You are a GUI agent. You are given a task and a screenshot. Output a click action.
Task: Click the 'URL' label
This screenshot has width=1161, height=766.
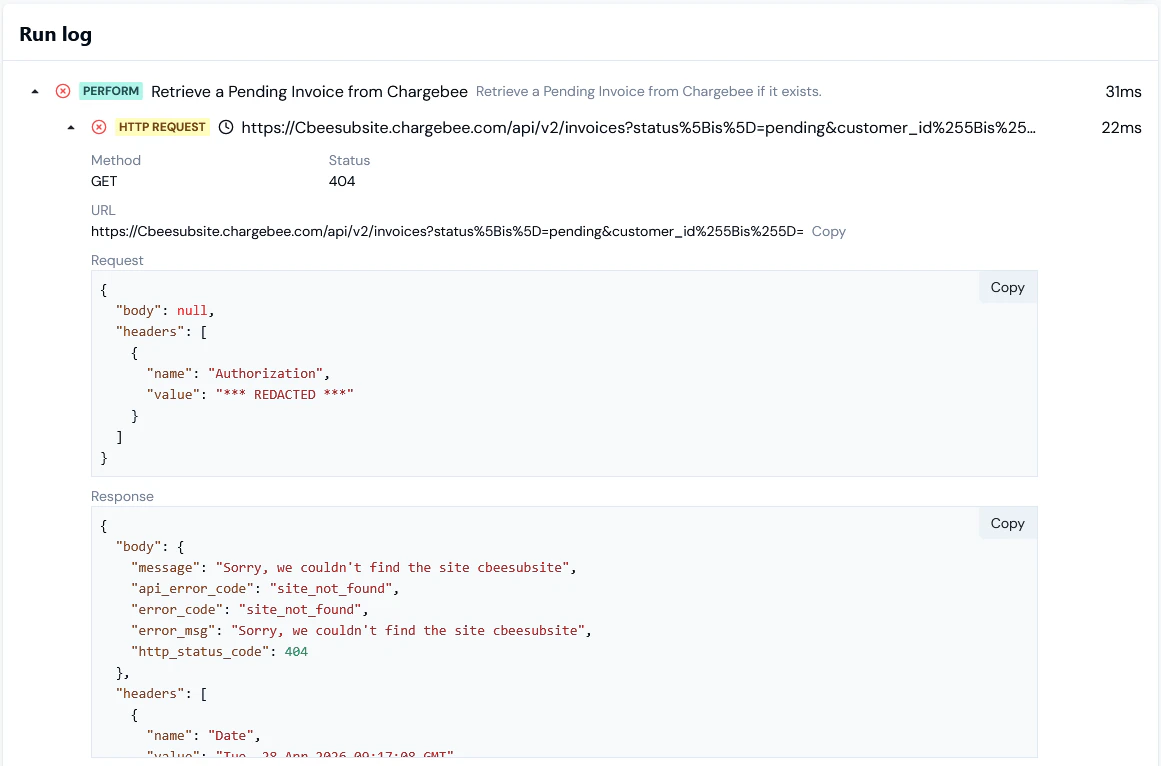(x=103, y=210)
